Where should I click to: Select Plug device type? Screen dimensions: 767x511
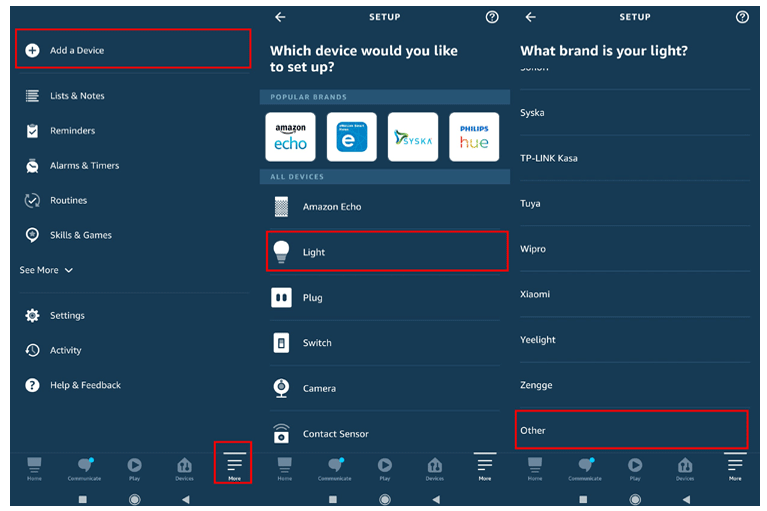tap(385, 297)
